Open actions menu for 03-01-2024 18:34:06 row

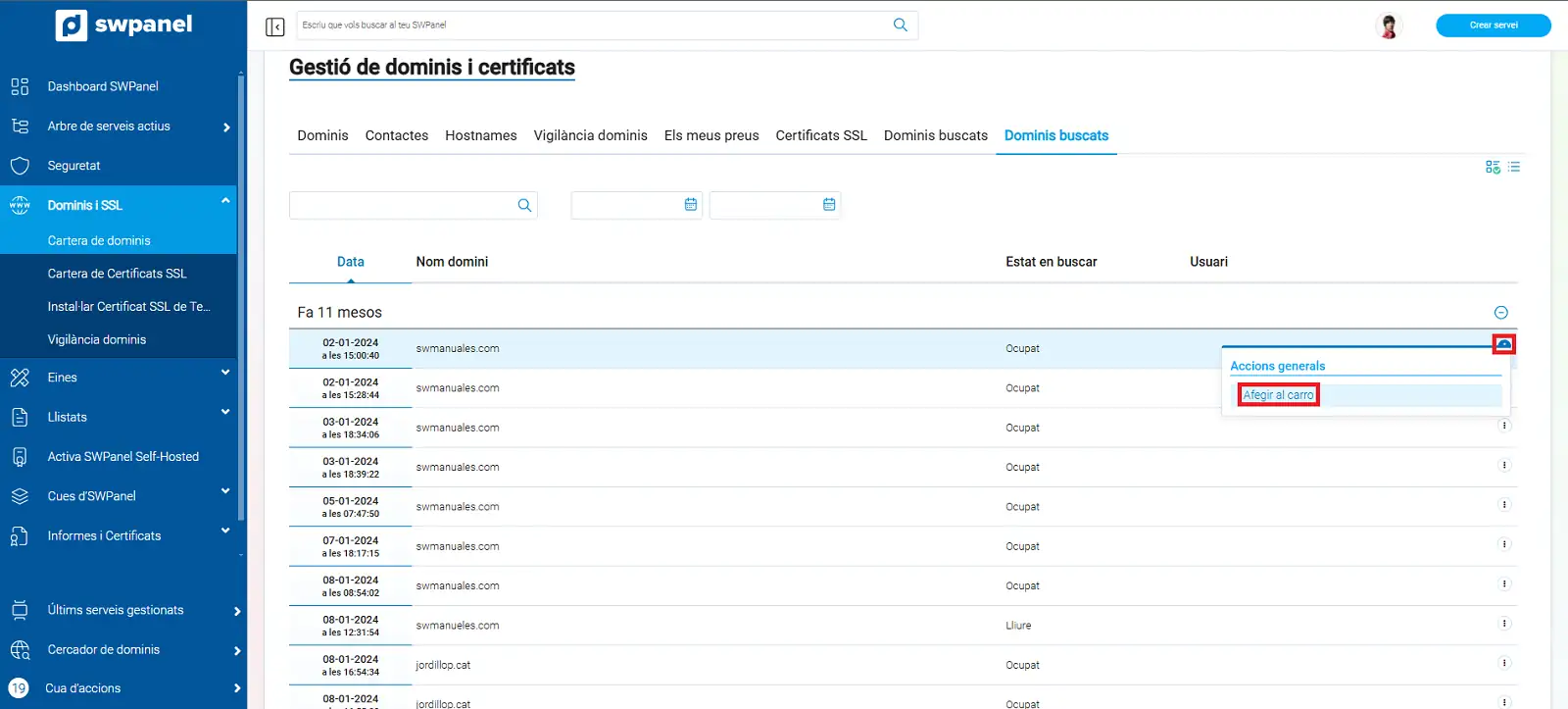click(x=1504, y=426)
